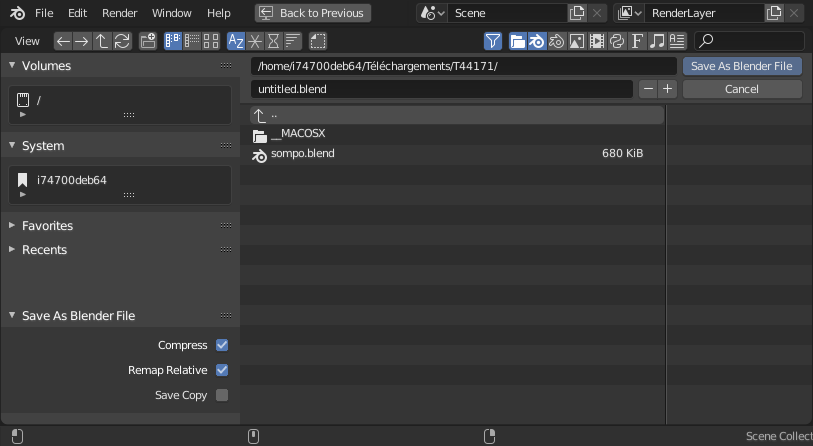
Task: Select the root / volume entry
Action: click(x=120, y=100)
